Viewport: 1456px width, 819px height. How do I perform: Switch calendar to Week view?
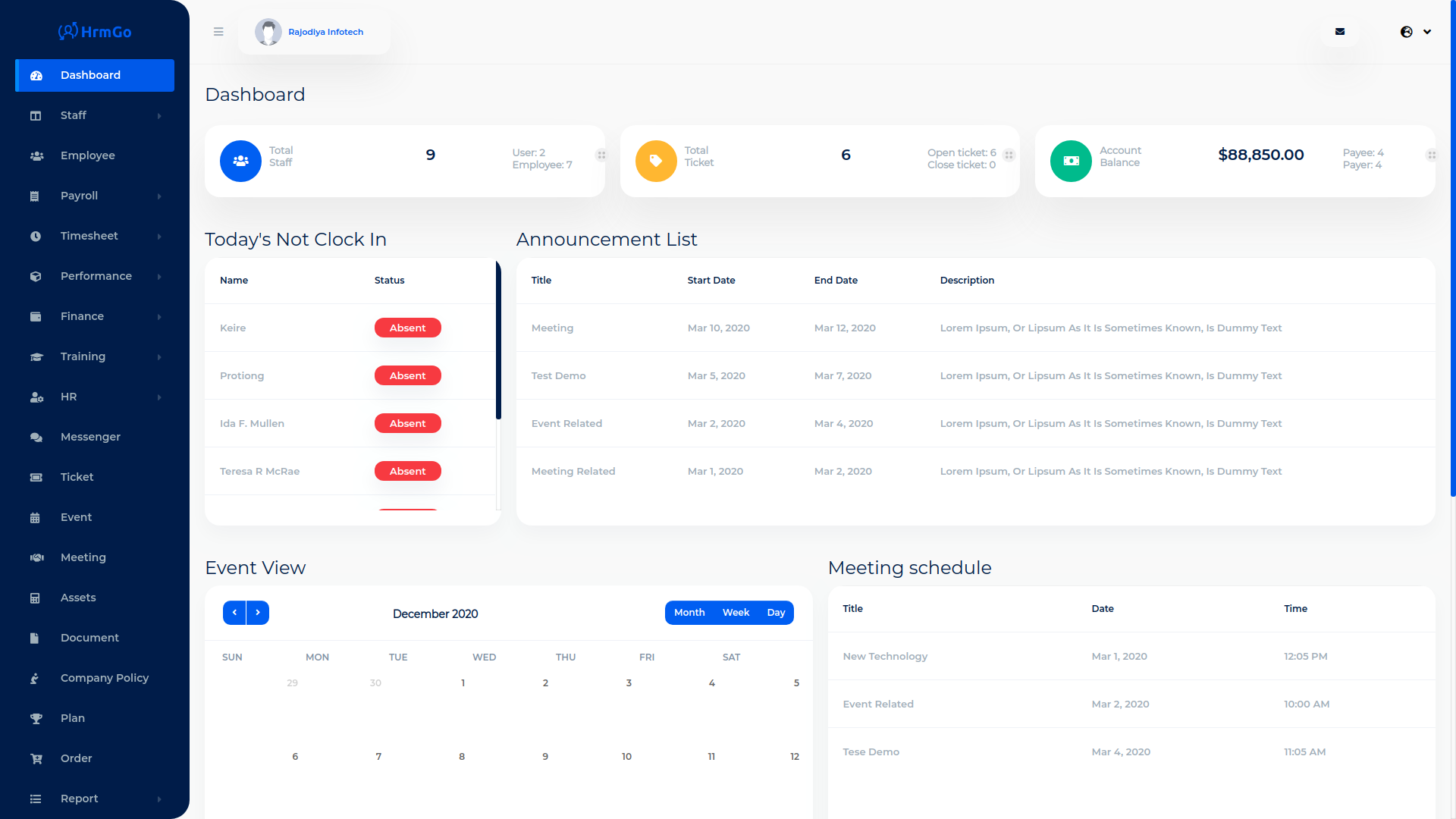(736, 613)
